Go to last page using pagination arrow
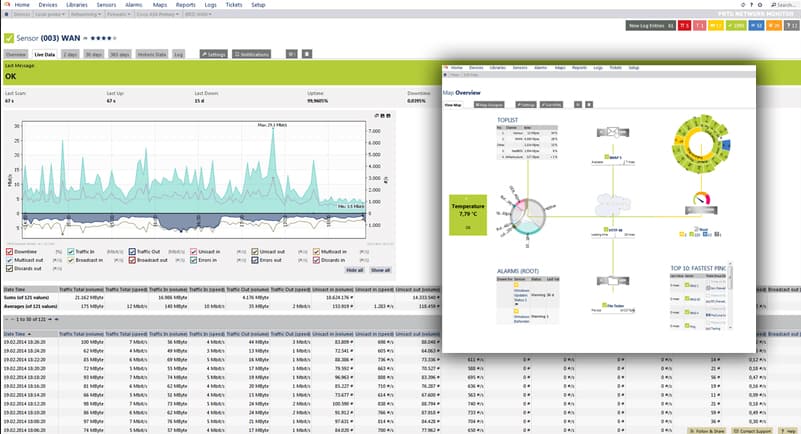This screenshot has width=801, height=434. click(57, 319)
